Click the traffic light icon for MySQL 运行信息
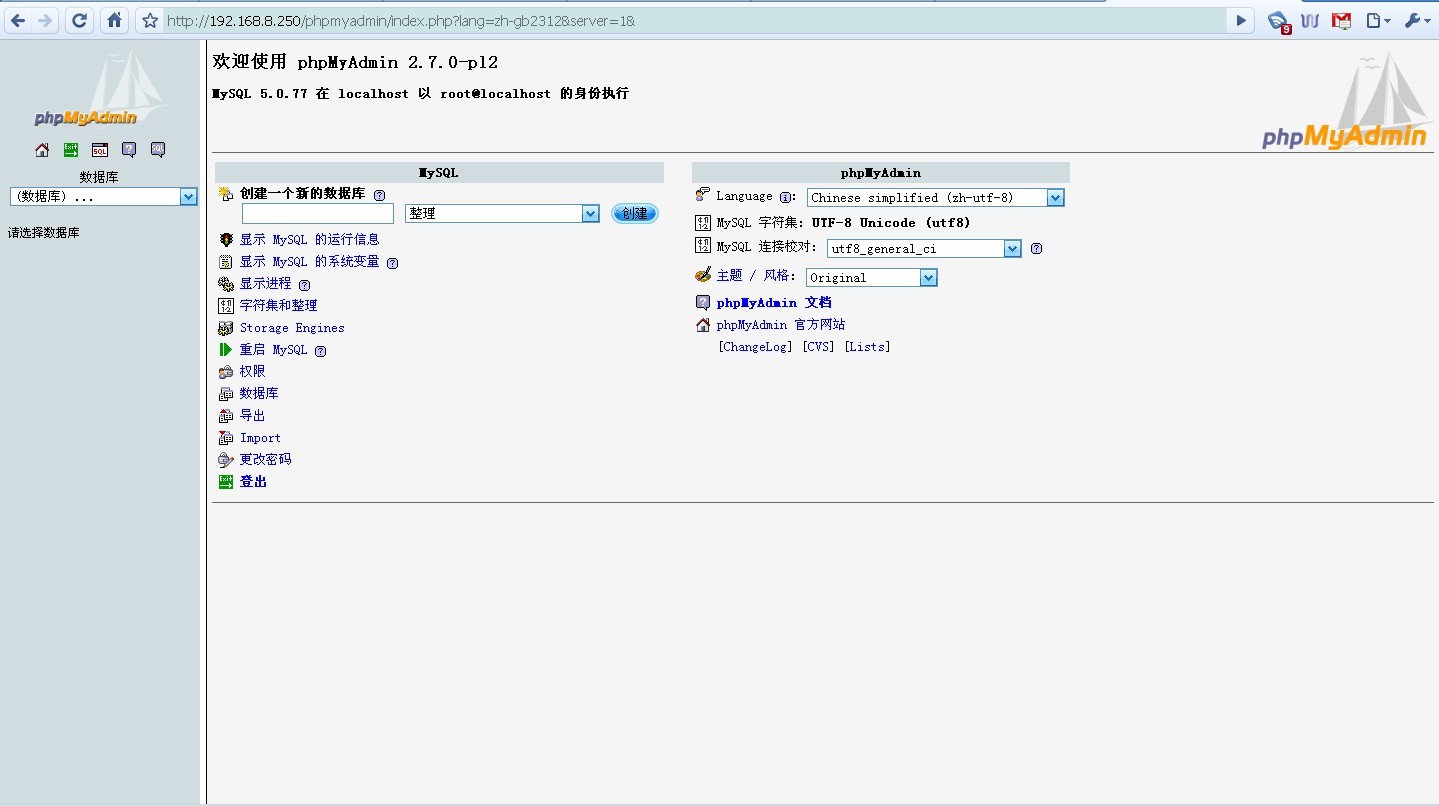1439x806 pixels. [226, 240]
